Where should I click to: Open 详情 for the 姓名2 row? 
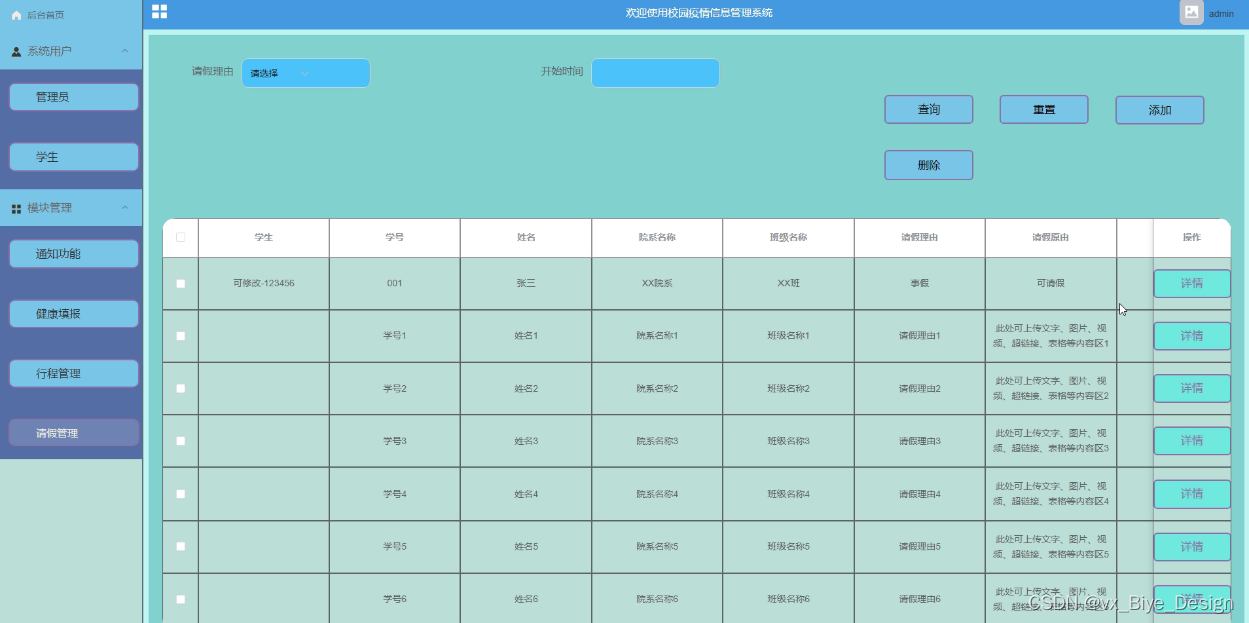pos(1192,388)
